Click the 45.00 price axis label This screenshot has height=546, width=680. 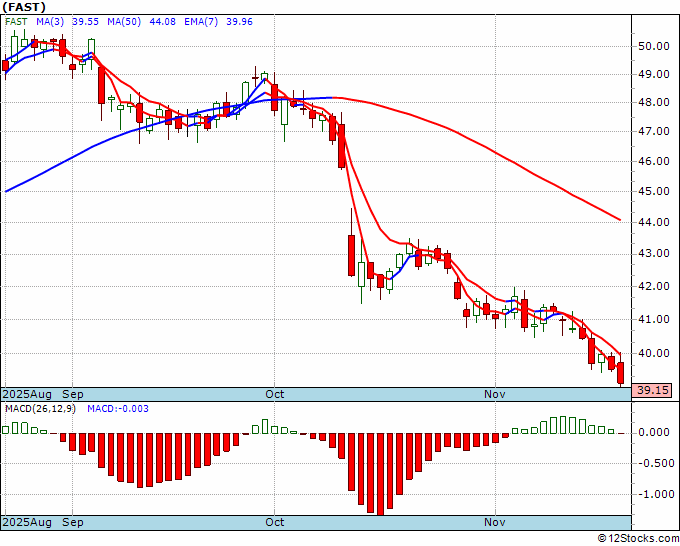tap(654, 191)
